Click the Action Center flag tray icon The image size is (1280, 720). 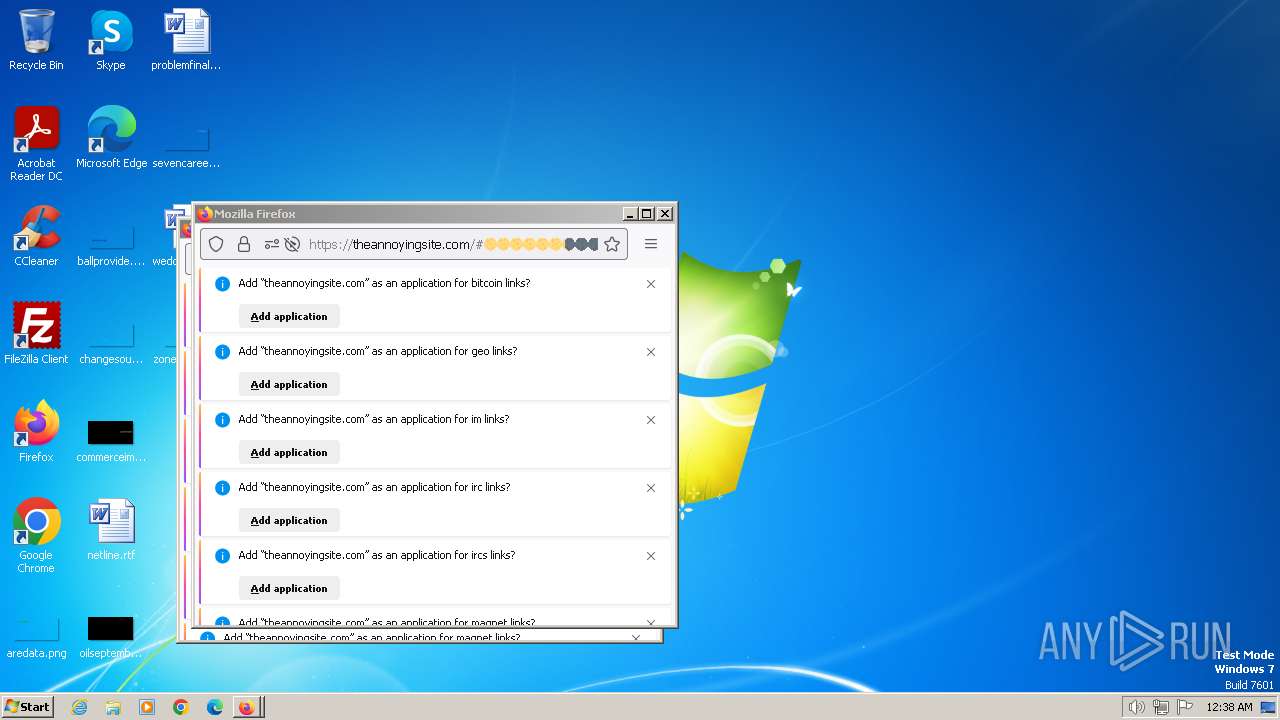pos(1185,707)
